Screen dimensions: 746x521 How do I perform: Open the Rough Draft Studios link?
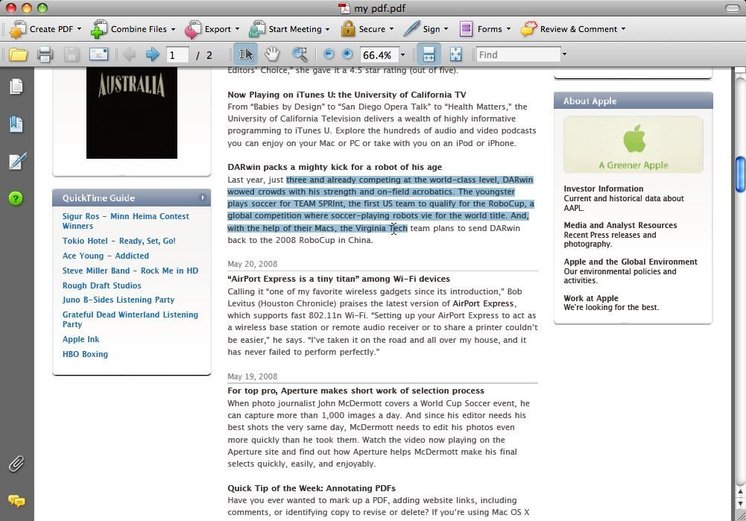point(102,285)
